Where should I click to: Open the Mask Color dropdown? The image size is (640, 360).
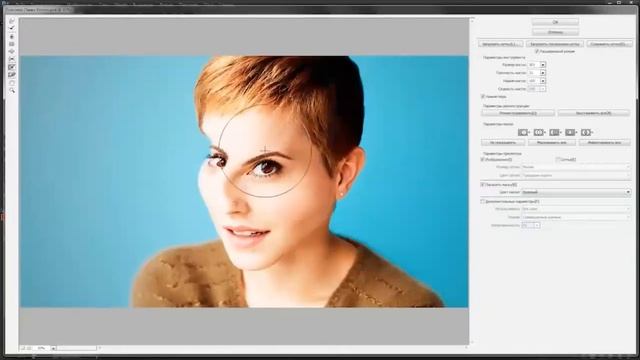(x=576, y=192)
